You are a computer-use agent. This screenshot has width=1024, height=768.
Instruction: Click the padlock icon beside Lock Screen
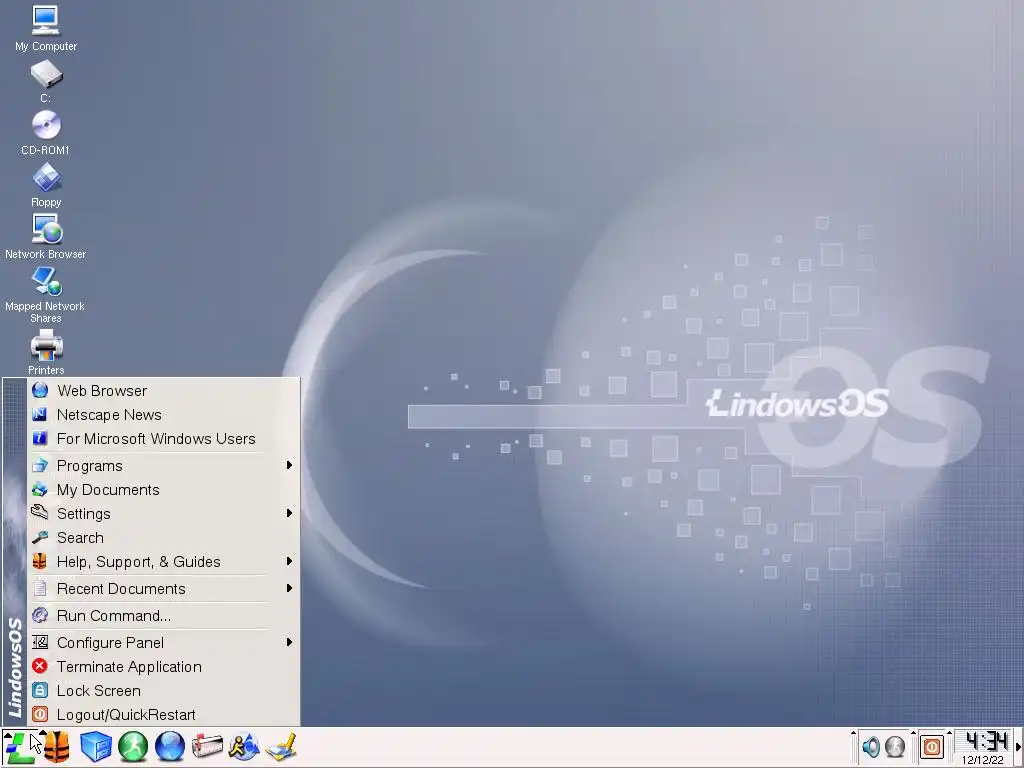coord(40,690)
